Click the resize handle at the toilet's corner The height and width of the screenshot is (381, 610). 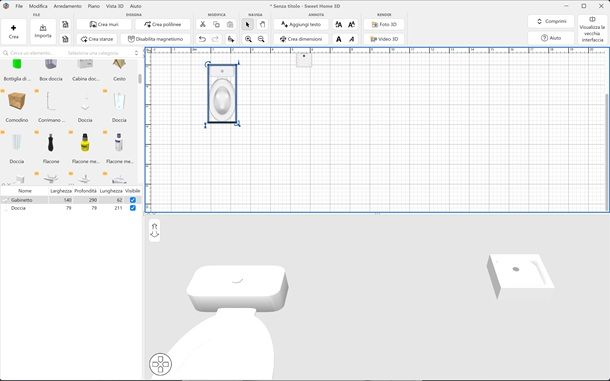point(237,124)
